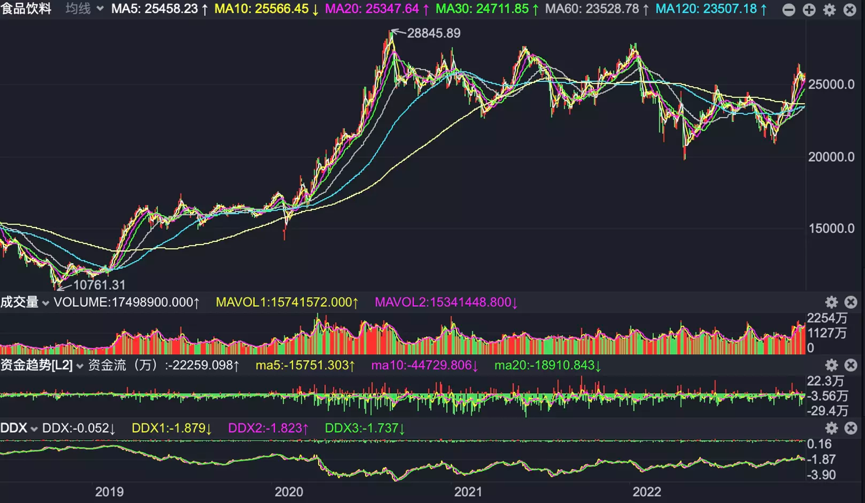Click the 食品饮料 sector title
Screen dimensions: 865x503
click(x=26, y=9)
